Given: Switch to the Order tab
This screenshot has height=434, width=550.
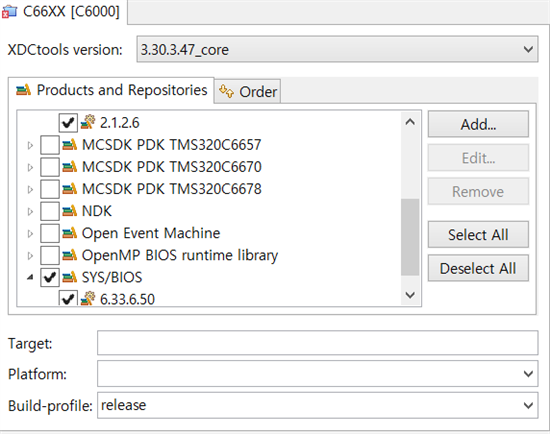Looking at the screenshot, I should click(x=248, y=92).
